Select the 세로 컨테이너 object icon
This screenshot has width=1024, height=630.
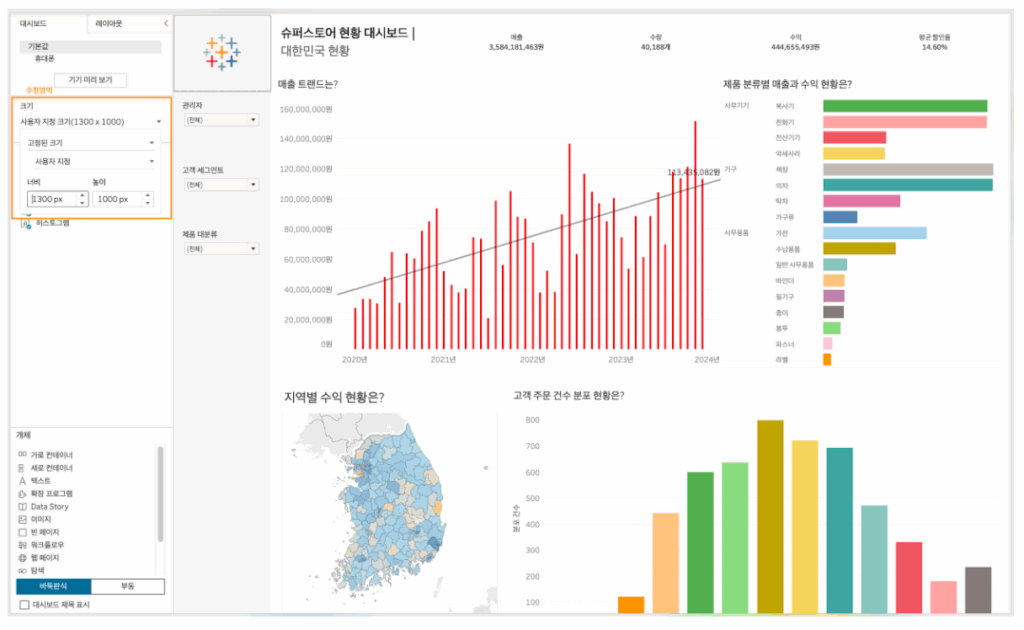[22, 468]
